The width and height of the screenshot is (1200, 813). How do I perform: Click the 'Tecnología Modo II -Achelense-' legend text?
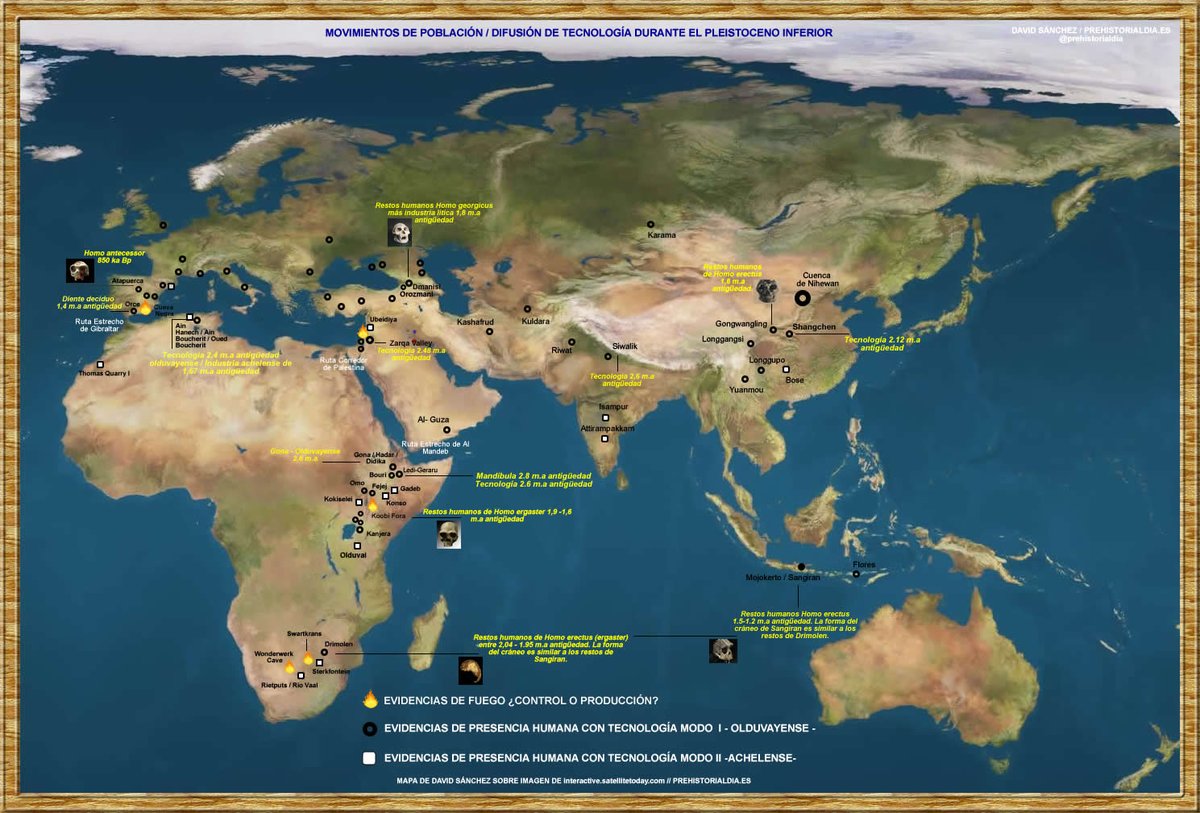pos(590,758)
